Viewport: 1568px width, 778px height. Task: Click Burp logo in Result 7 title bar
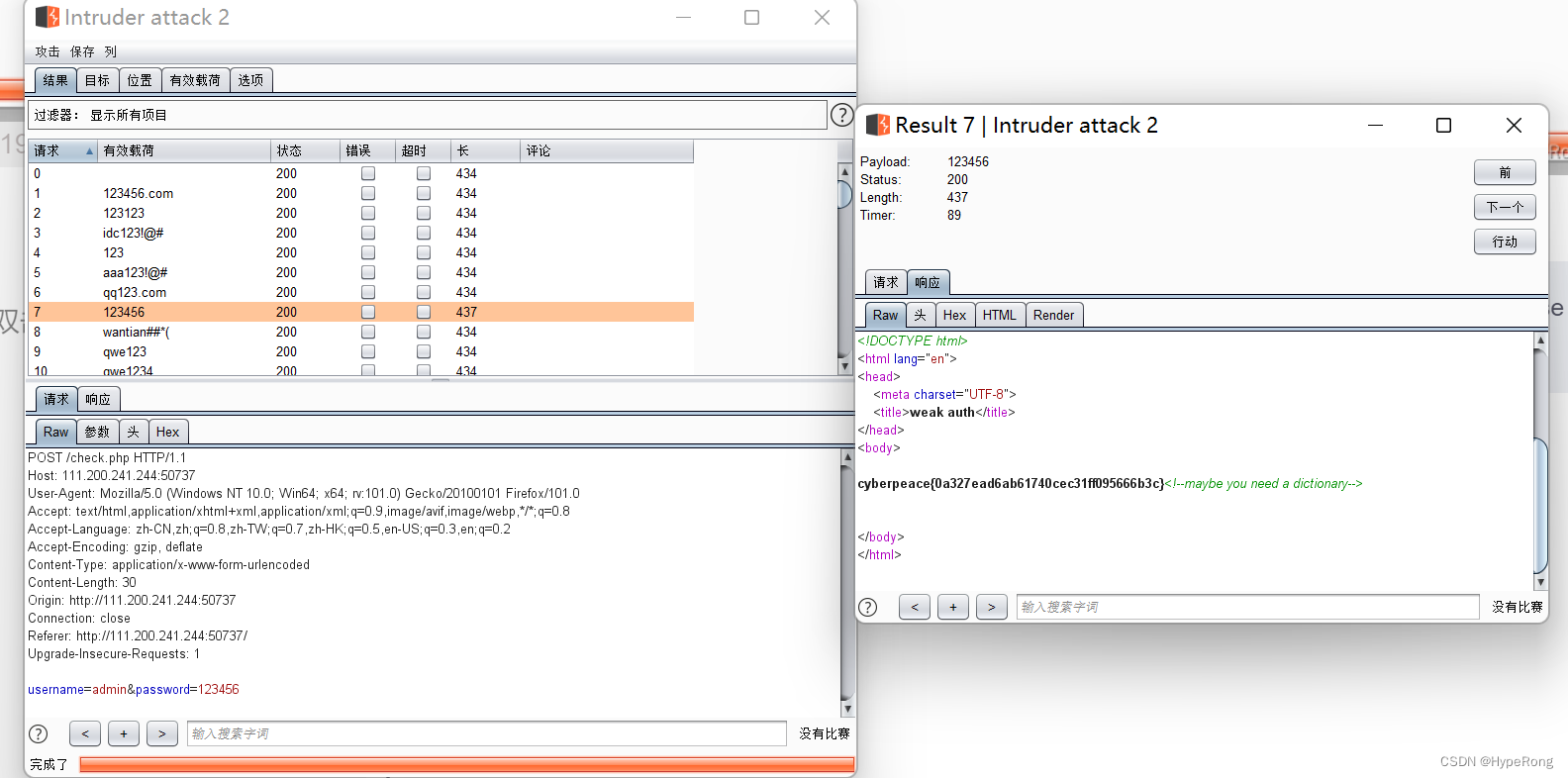(x=877, y=125)
